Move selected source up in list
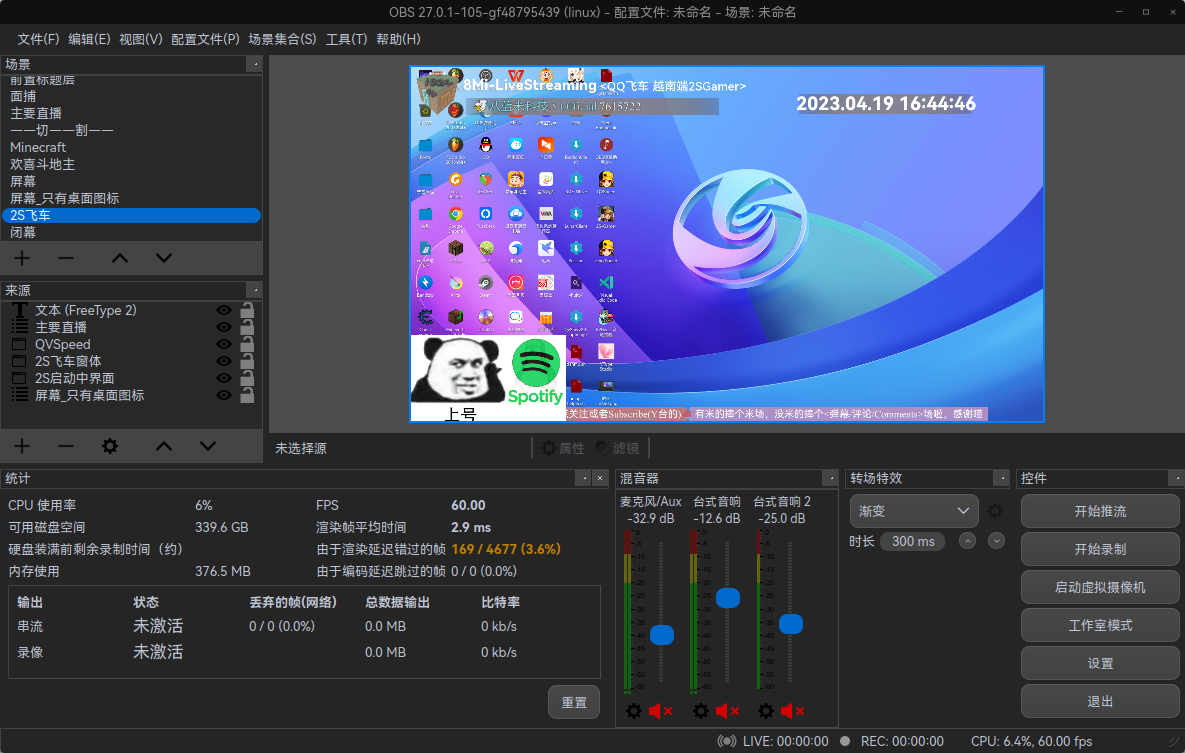This screenshot has width=1185, height=753. click(x=164, y=446)
